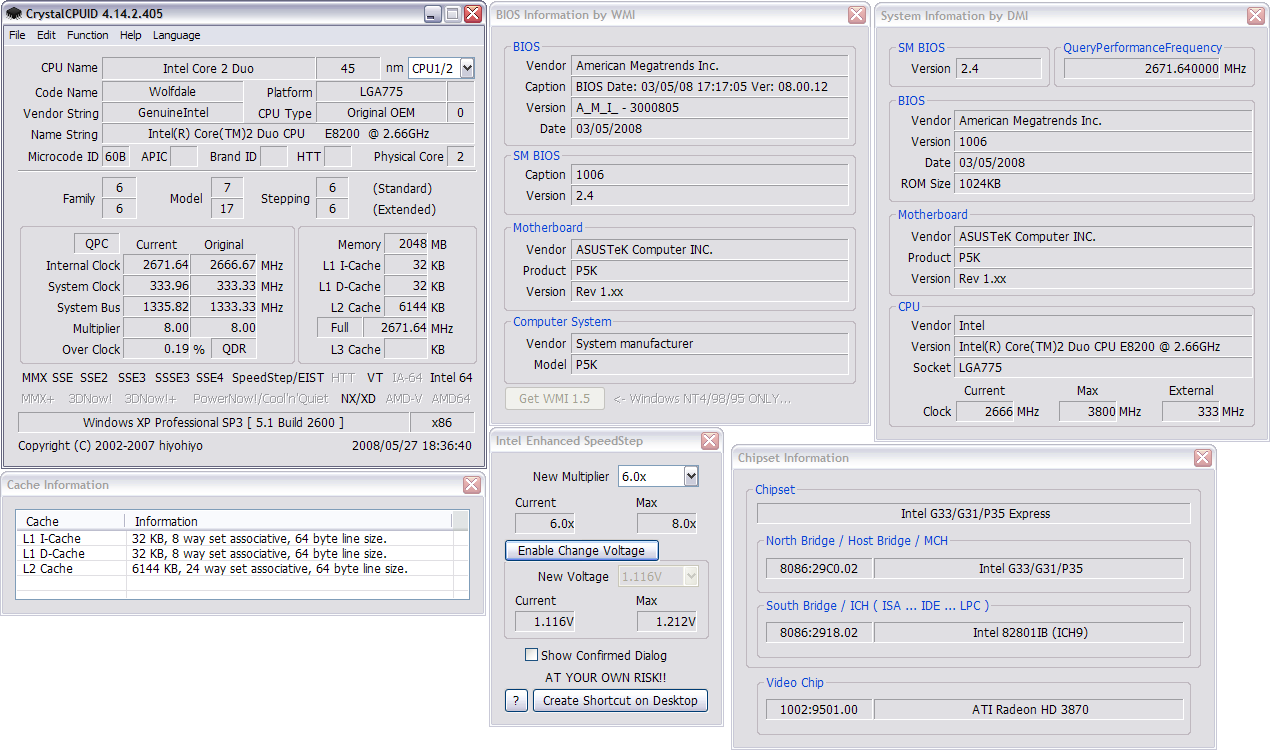Click the Full cache speed button
The width and height of the screenshot is (1270, 750).
tap(340, 328)
